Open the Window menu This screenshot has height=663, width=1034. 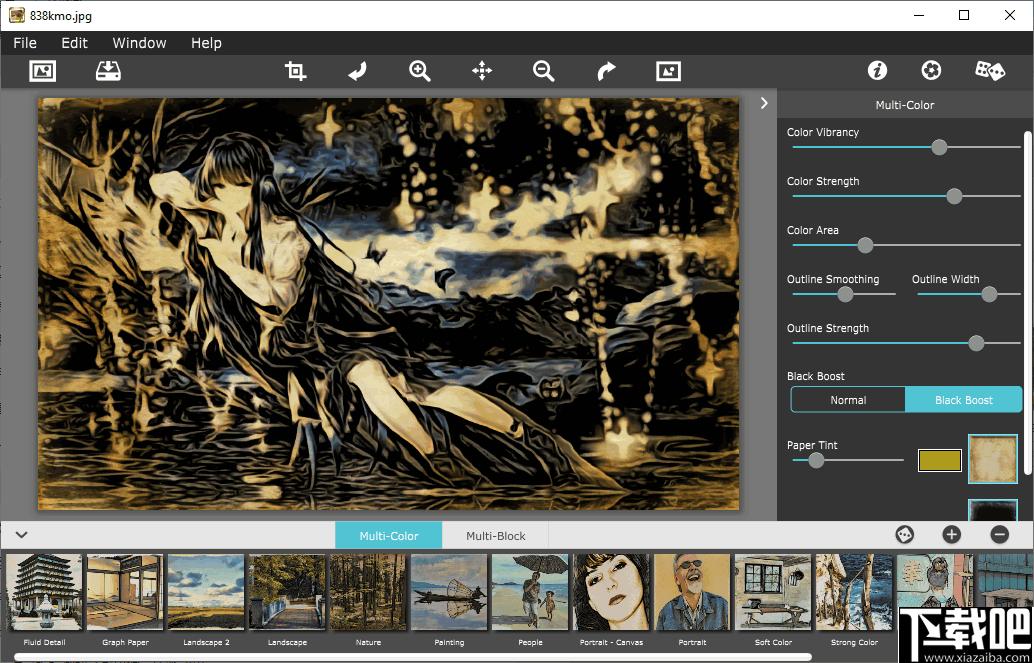139,43
